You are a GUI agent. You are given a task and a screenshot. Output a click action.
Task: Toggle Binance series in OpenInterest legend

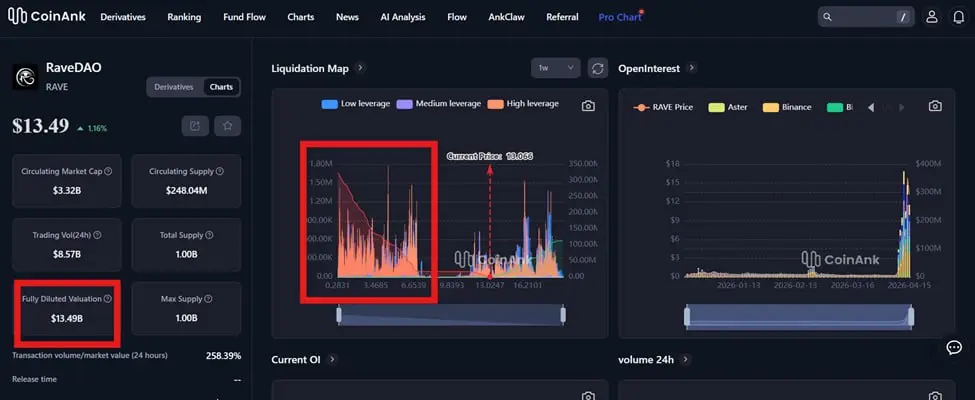[787, 107]
